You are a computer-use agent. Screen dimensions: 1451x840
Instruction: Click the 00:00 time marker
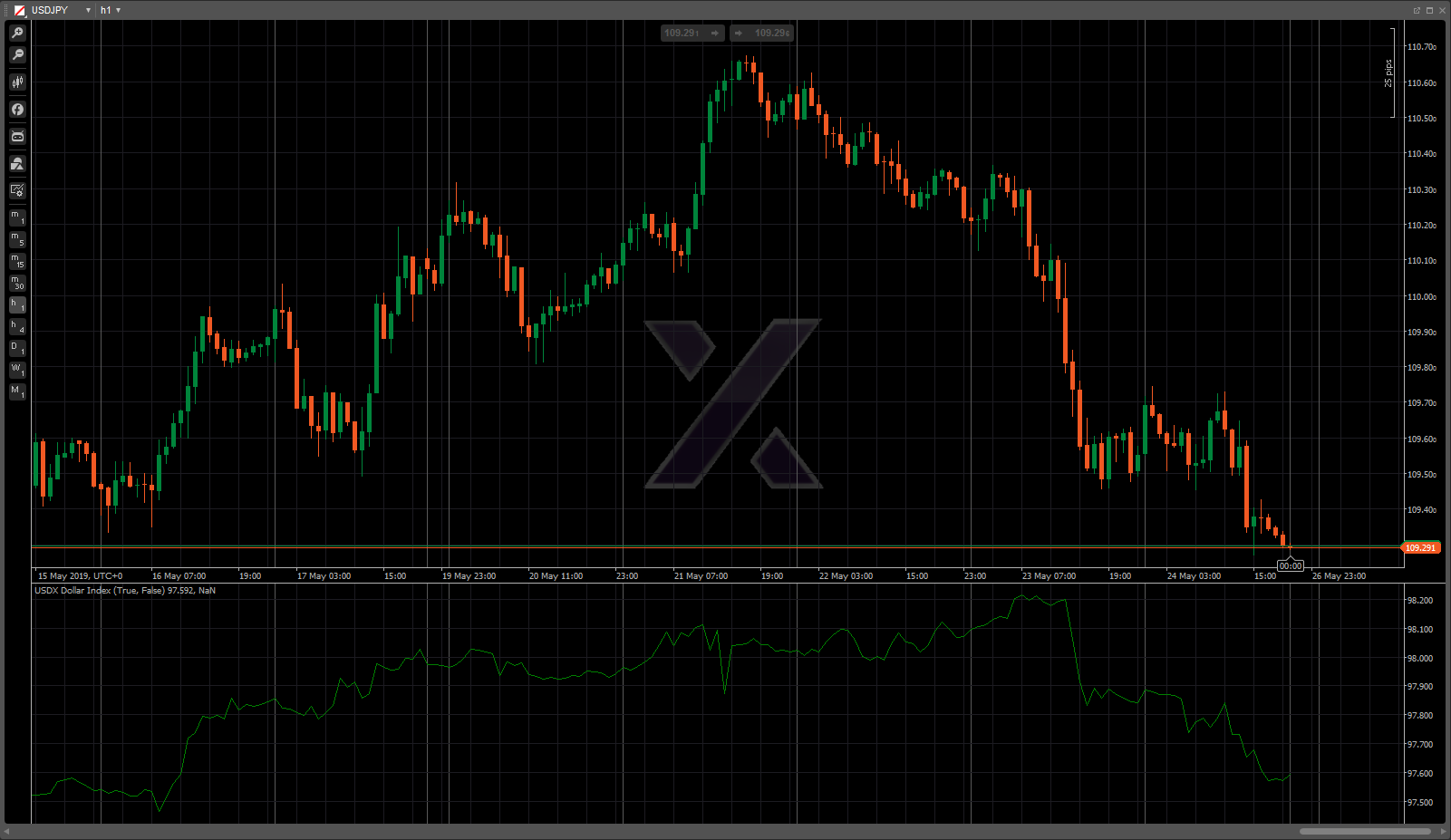point(1290,566)
